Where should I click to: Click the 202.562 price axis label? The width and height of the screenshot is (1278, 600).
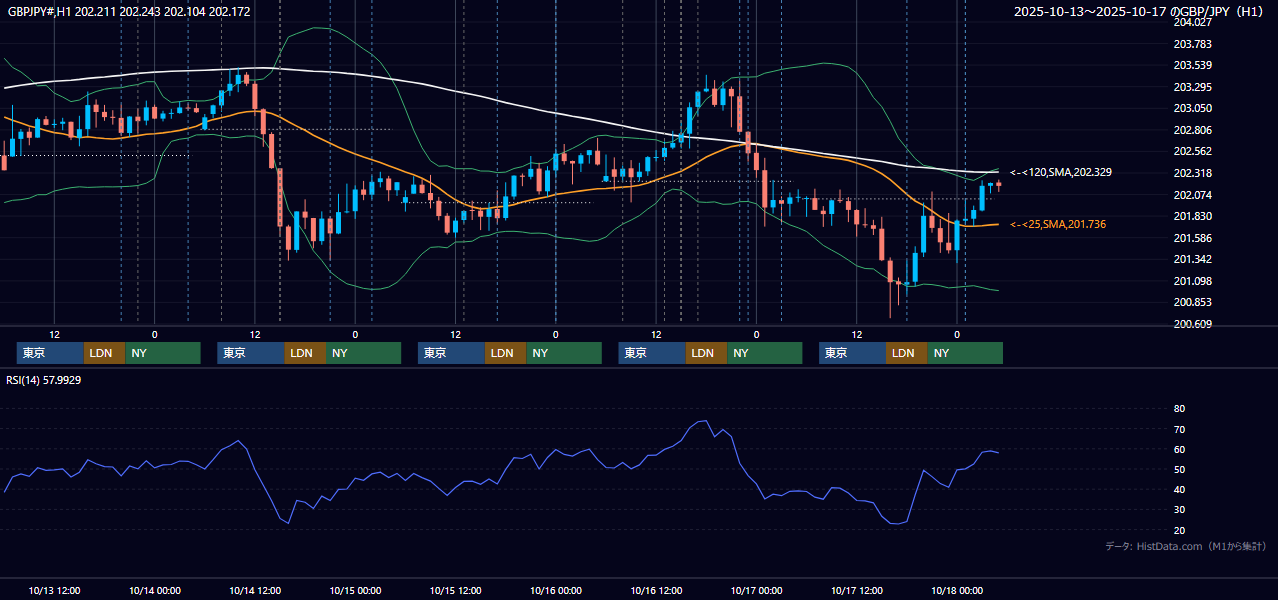pos(1192,151)
